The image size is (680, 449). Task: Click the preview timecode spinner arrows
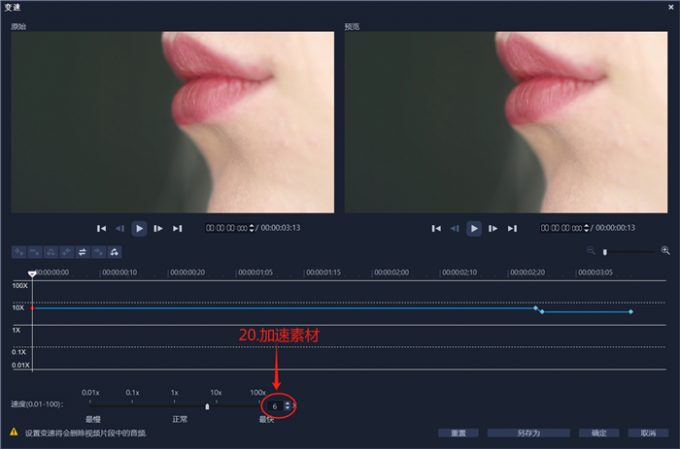tap(586, 228)
